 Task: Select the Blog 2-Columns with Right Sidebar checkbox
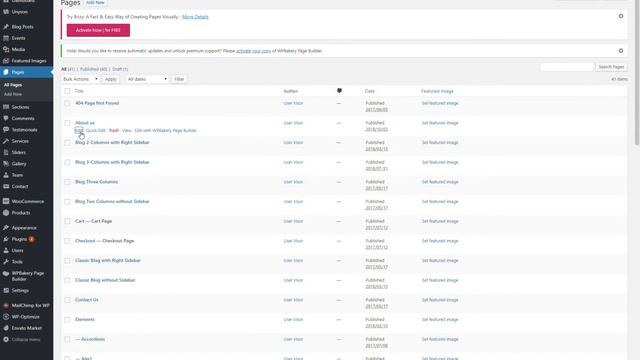pyautogui.click(x=67, y=142)
